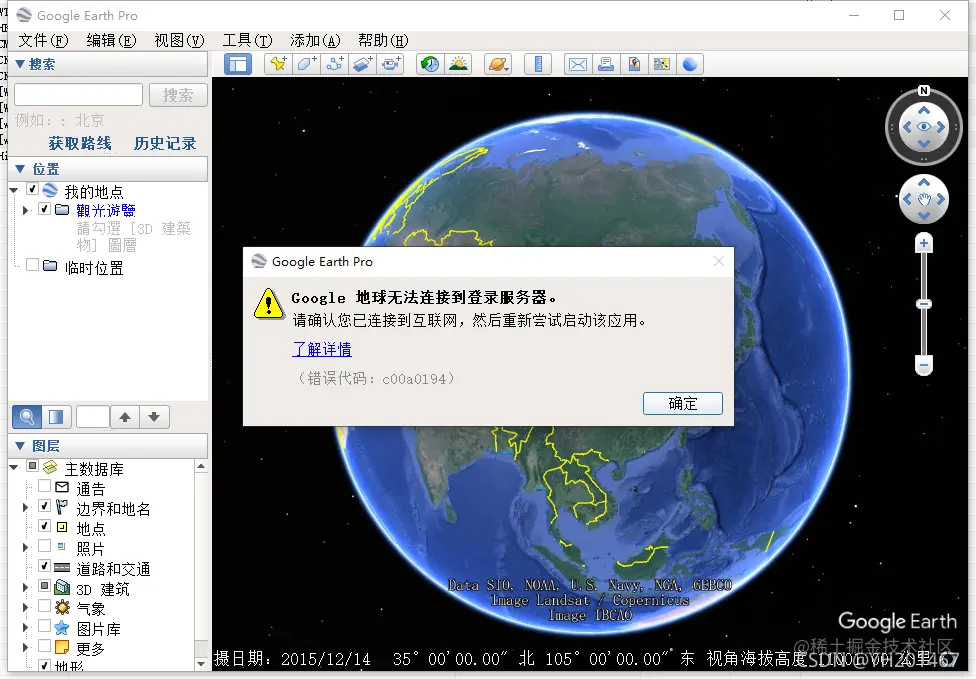Image resolution: width=976 pixels, height=679 pixels.
Task: Collapse the 图层 panel header
Action: coord(108,446)
